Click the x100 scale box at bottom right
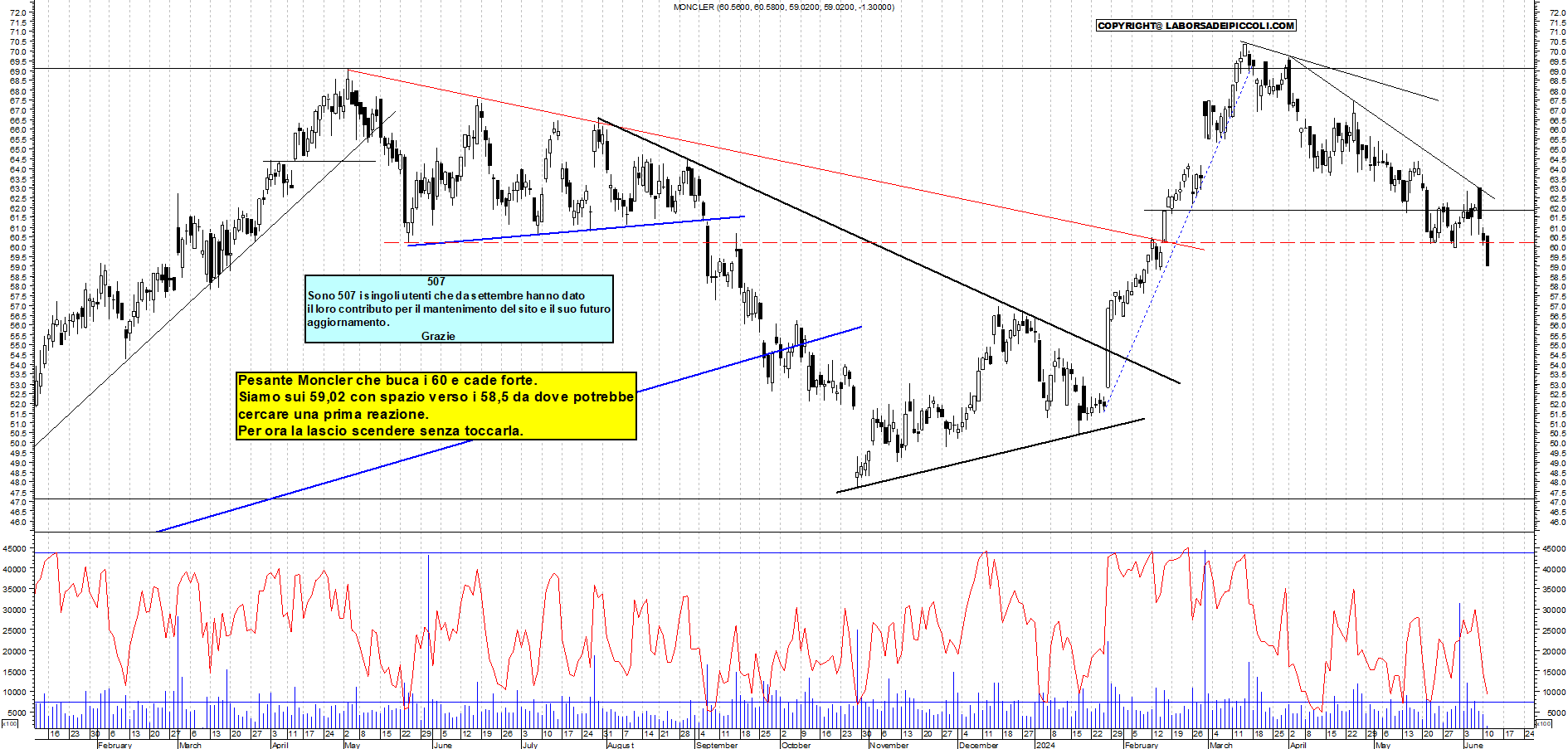1568x749 pixels. point(1546,723)
